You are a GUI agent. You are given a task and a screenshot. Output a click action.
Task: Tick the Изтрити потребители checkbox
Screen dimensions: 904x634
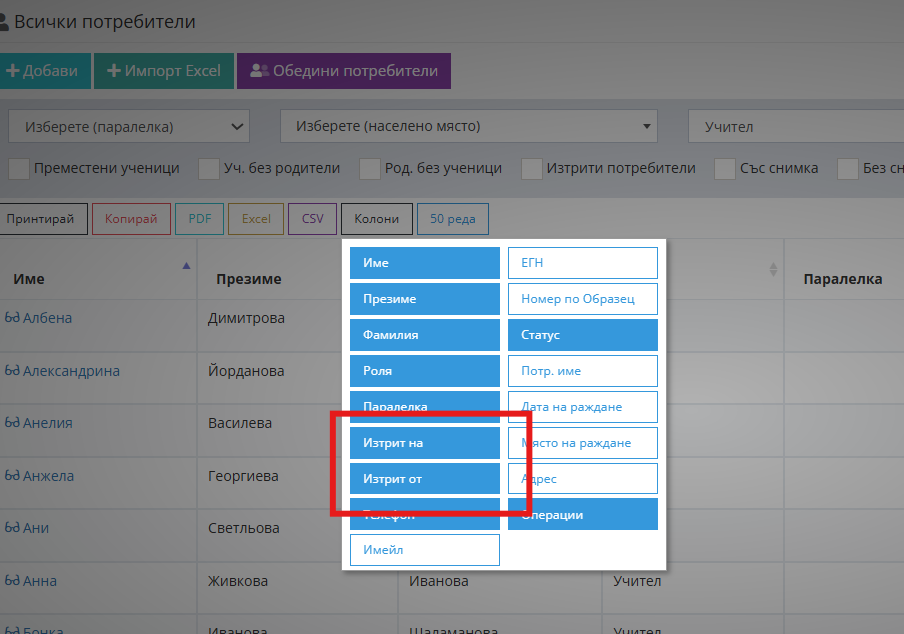[532, 169]
